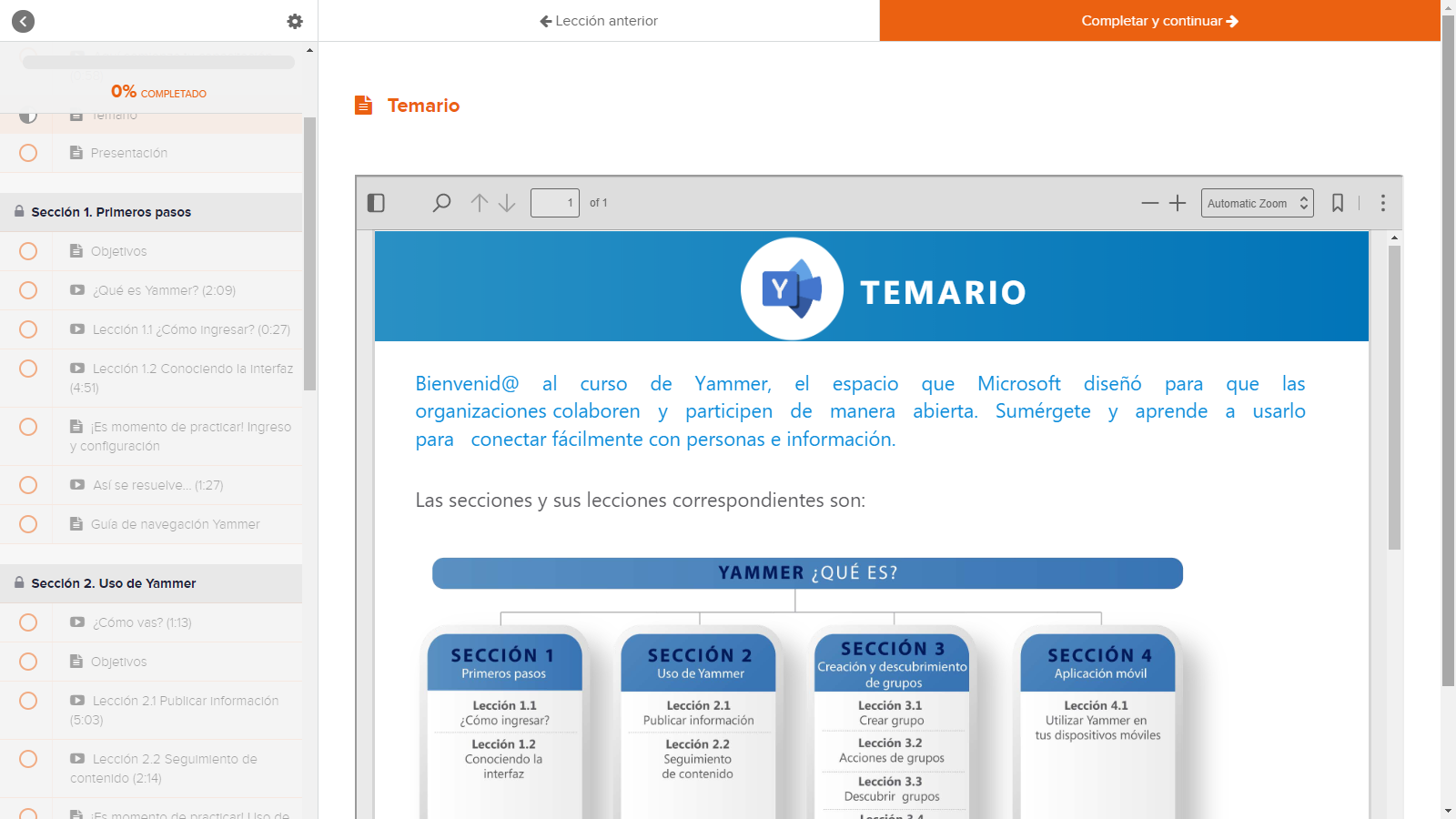
Task: Toggle completion circle for Presentación
Action: [x=28, y=153]
